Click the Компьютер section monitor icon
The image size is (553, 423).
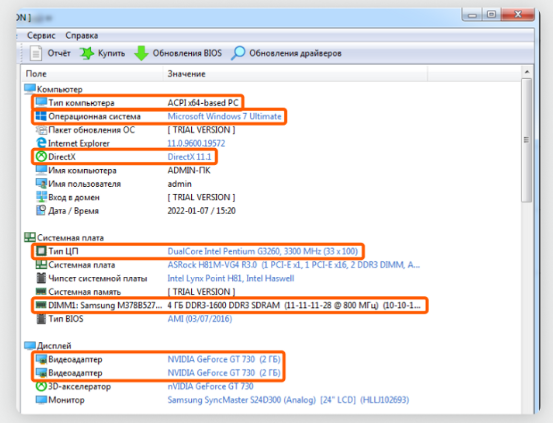(30, 89)
